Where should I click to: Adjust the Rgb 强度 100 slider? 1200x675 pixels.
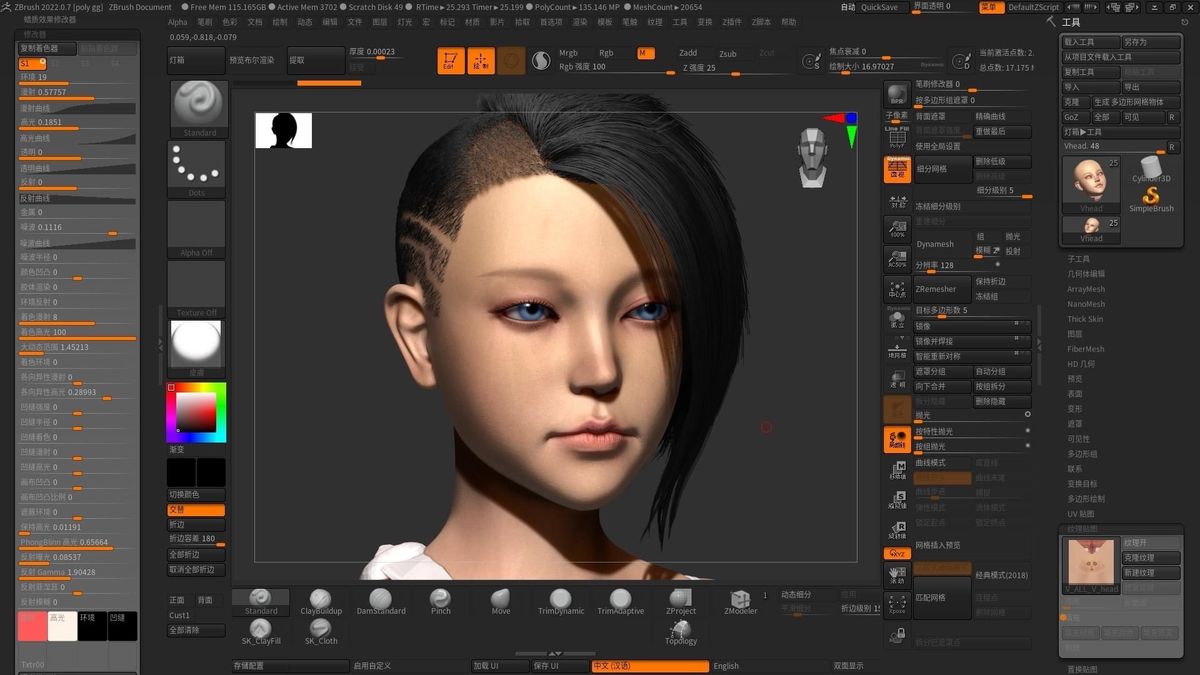coord(616,68)
